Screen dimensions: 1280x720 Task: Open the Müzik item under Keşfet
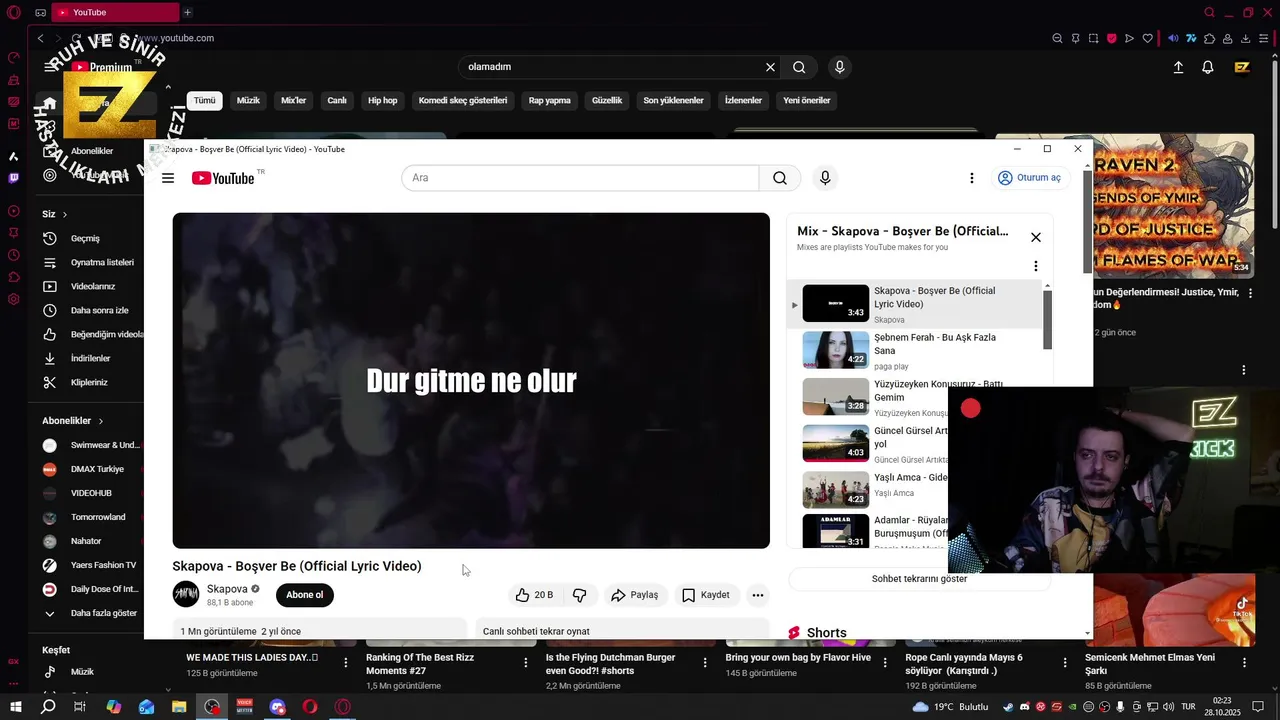(x=80, y=672)
